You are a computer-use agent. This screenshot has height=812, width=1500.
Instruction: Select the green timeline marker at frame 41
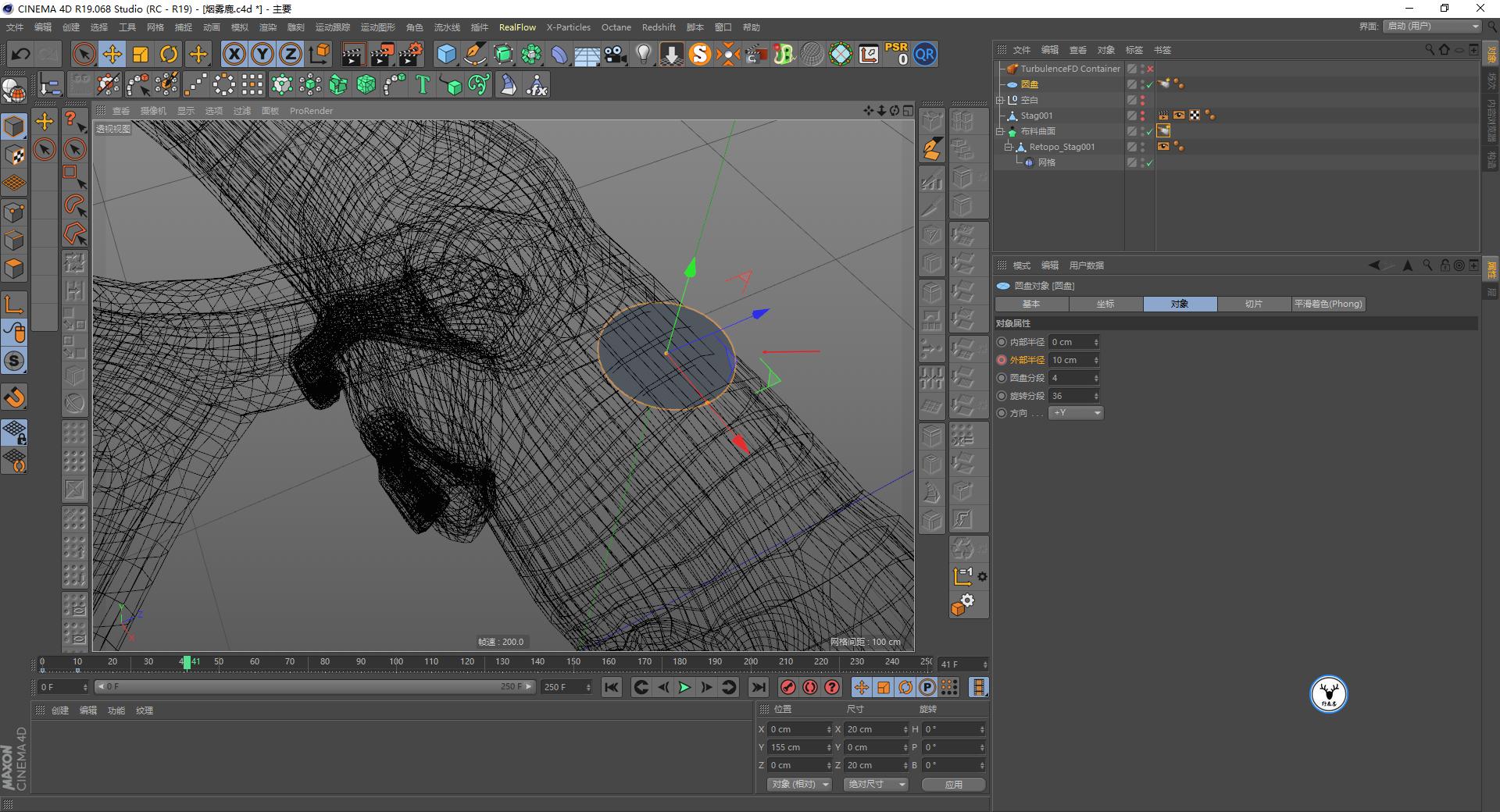coord(187,663)
